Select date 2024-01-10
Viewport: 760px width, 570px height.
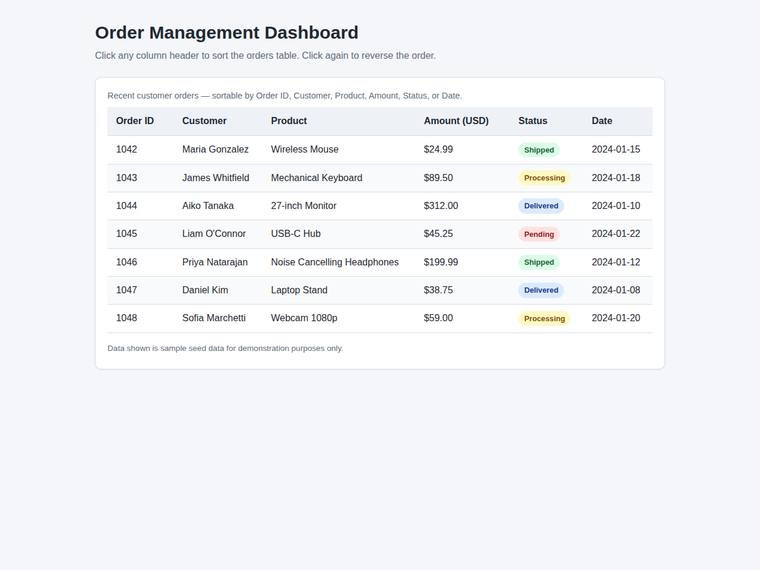pyautogui.click(x=616, y=206)
